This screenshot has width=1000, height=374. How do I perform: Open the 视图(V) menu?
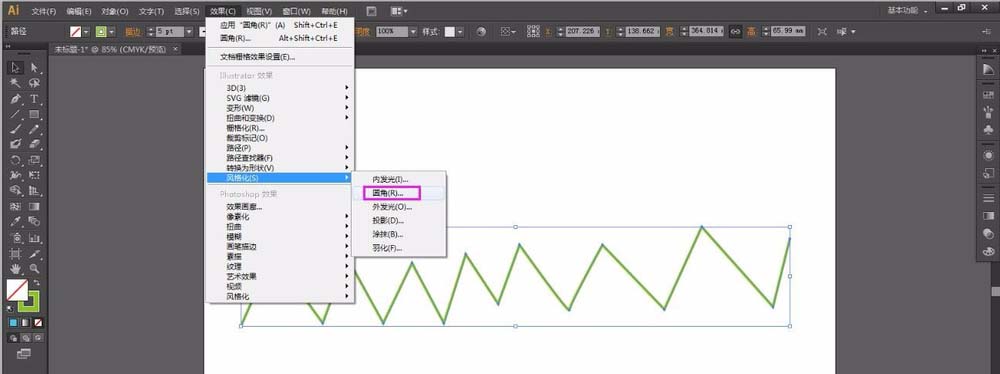[259, 11]
